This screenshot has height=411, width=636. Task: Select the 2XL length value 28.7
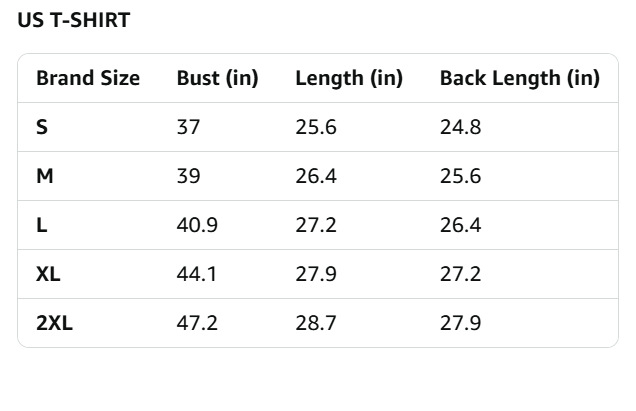tap(315, 323)
